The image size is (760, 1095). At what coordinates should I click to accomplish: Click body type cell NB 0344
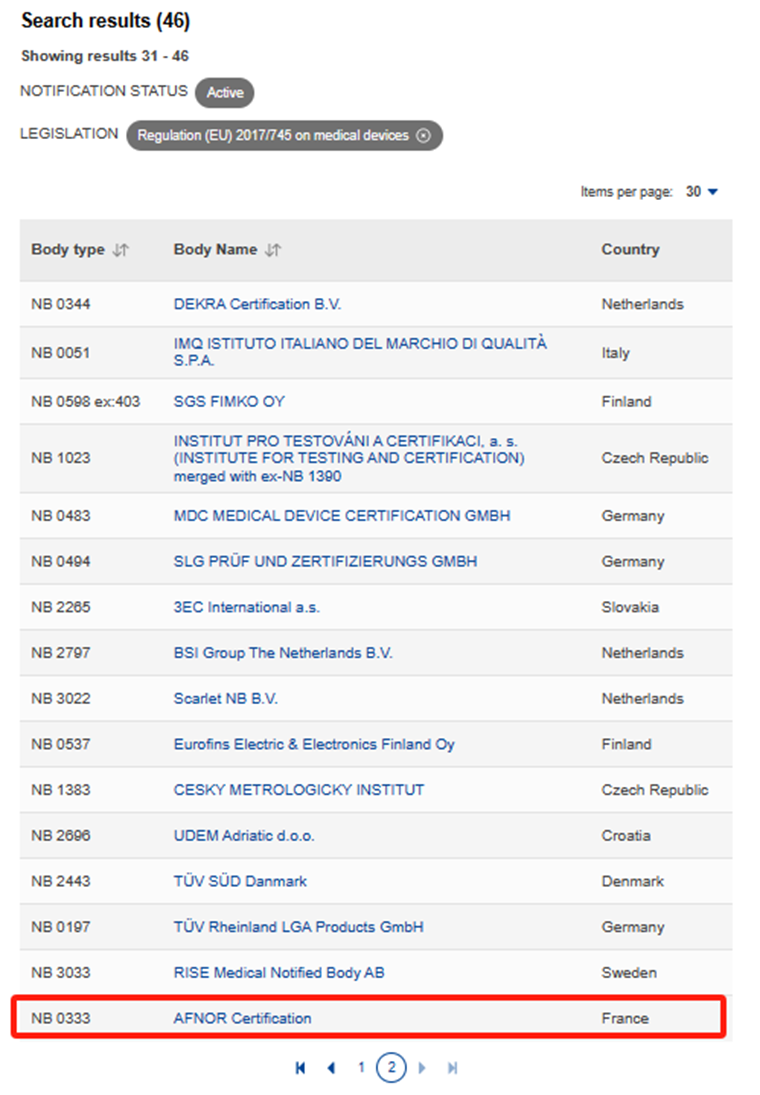click(x=61, y=304)
